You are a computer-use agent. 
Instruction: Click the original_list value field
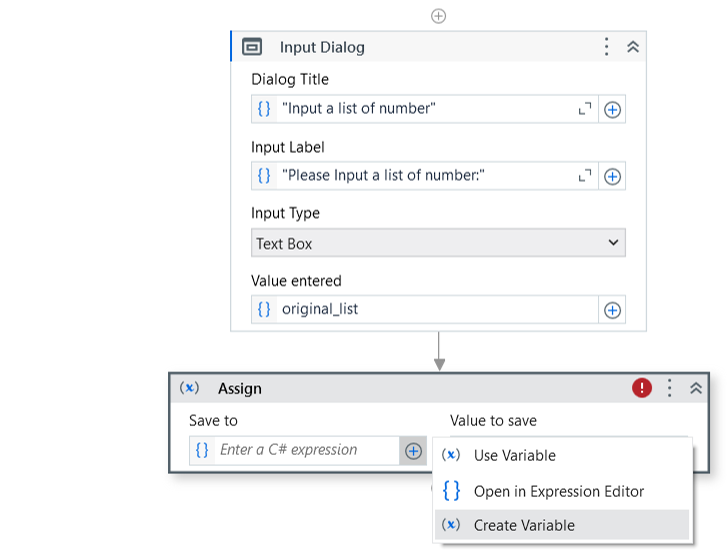pyautogui.click(x=424, y=310)
